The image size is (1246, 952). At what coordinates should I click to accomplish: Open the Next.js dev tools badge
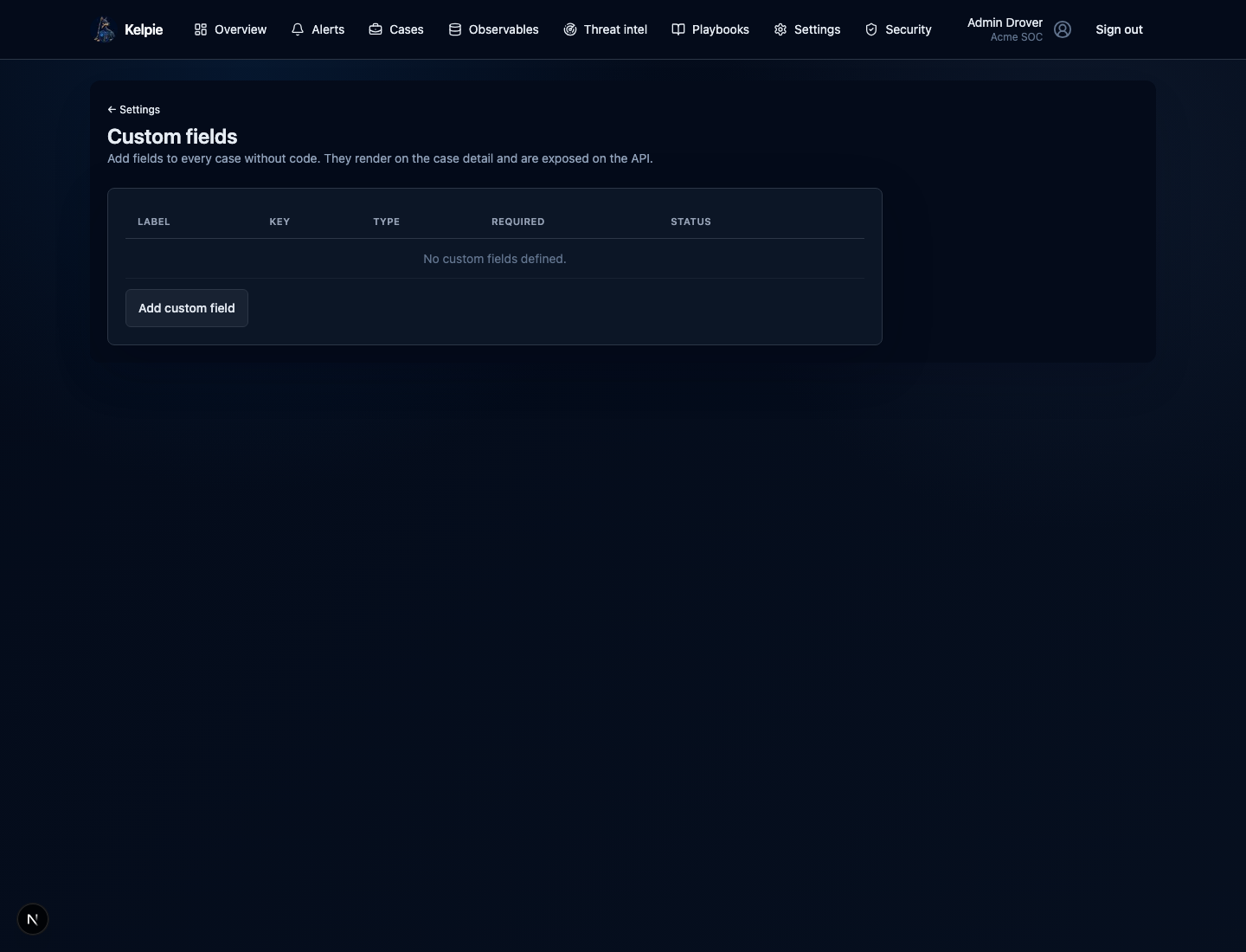pyautogui.click(x=33, y=919)
